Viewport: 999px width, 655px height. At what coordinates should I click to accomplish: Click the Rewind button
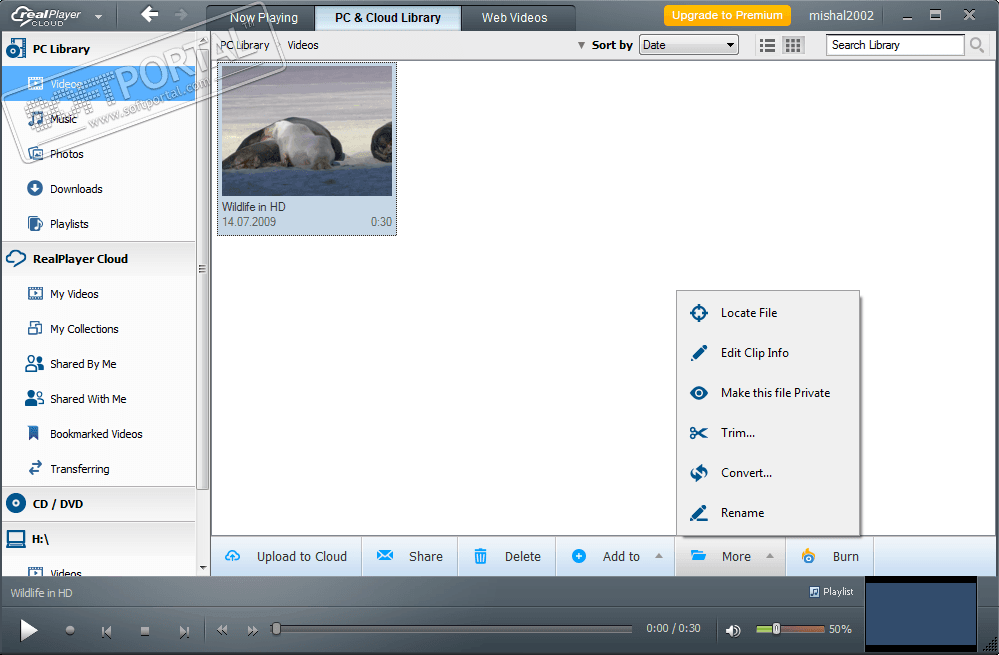pos(222,630)
